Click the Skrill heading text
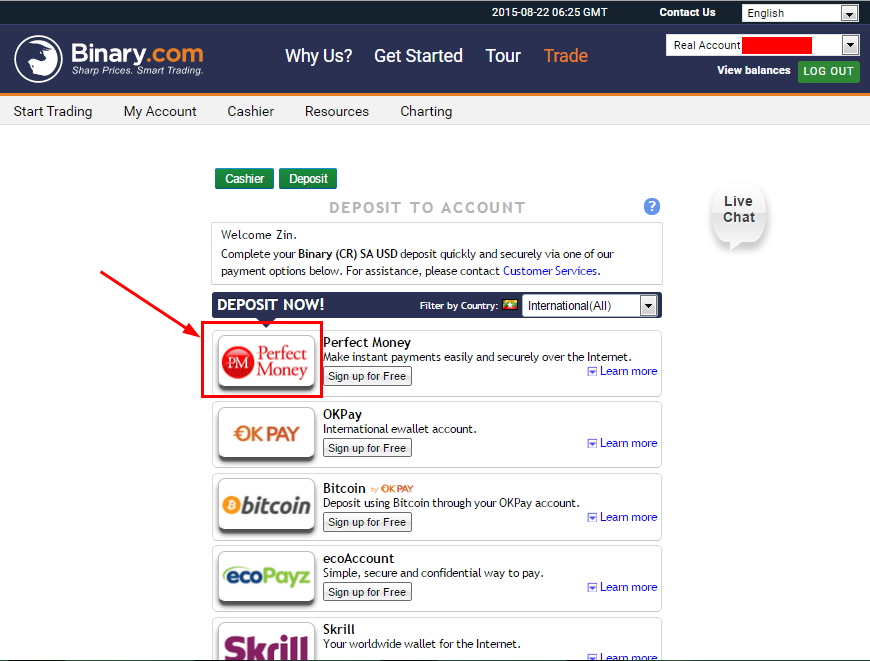The height and width of the screenshot is (661, 870). point(338,629)
